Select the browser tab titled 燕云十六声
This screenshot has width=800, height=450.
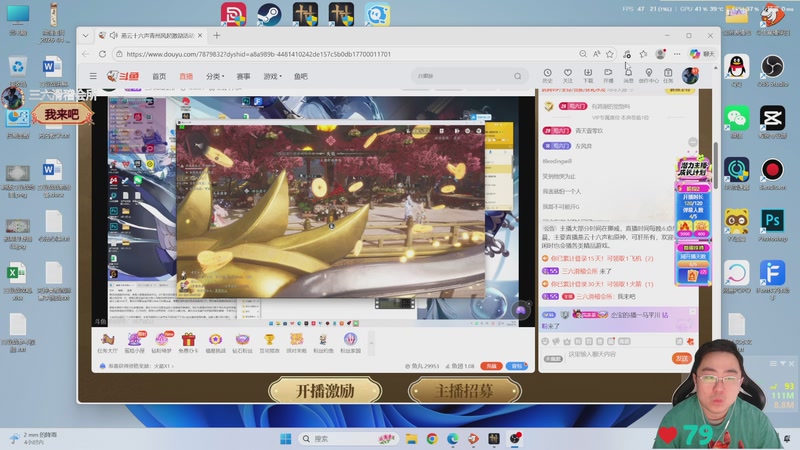click(151, 35)
